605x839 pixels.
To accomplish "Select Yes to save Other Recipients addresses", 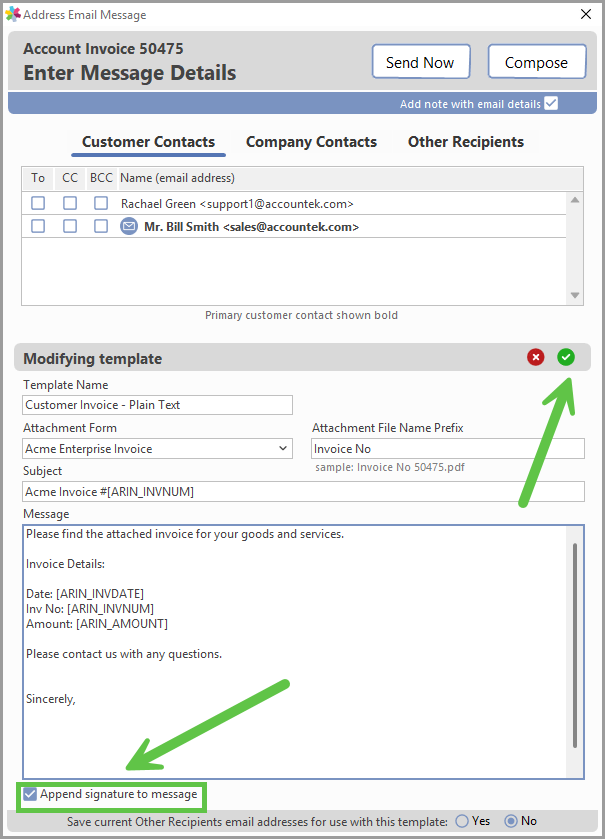I will [x=462, y=821].
